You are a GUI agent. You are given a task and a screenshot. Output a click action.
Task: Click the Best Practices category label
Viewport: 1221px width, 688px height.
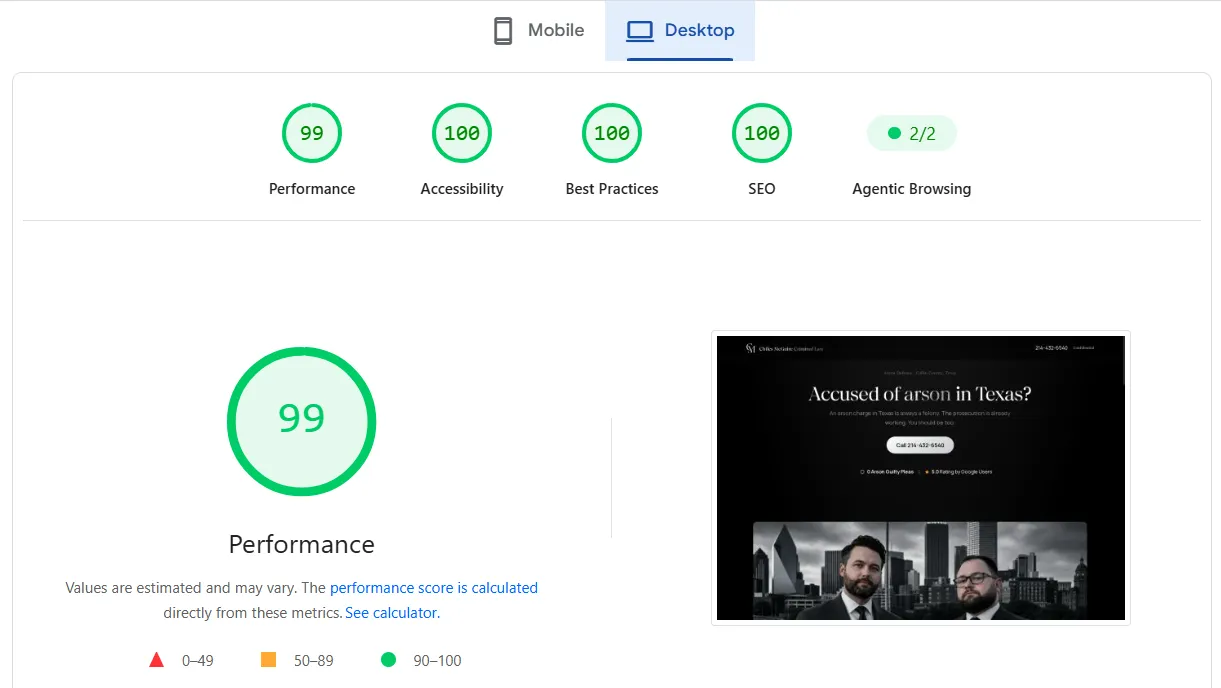[x=612, y=189]
